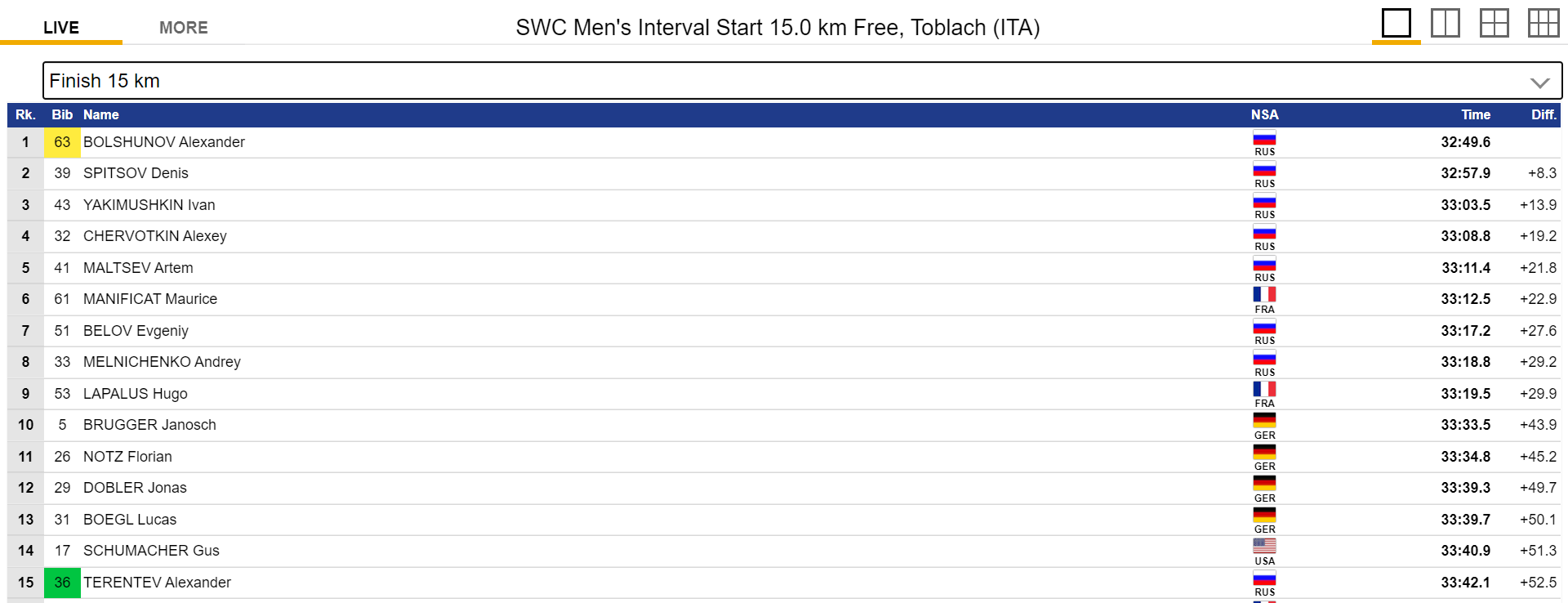Click the Diff. column header
Screen dimensions: 1568x603
(x=1543, y=115)
